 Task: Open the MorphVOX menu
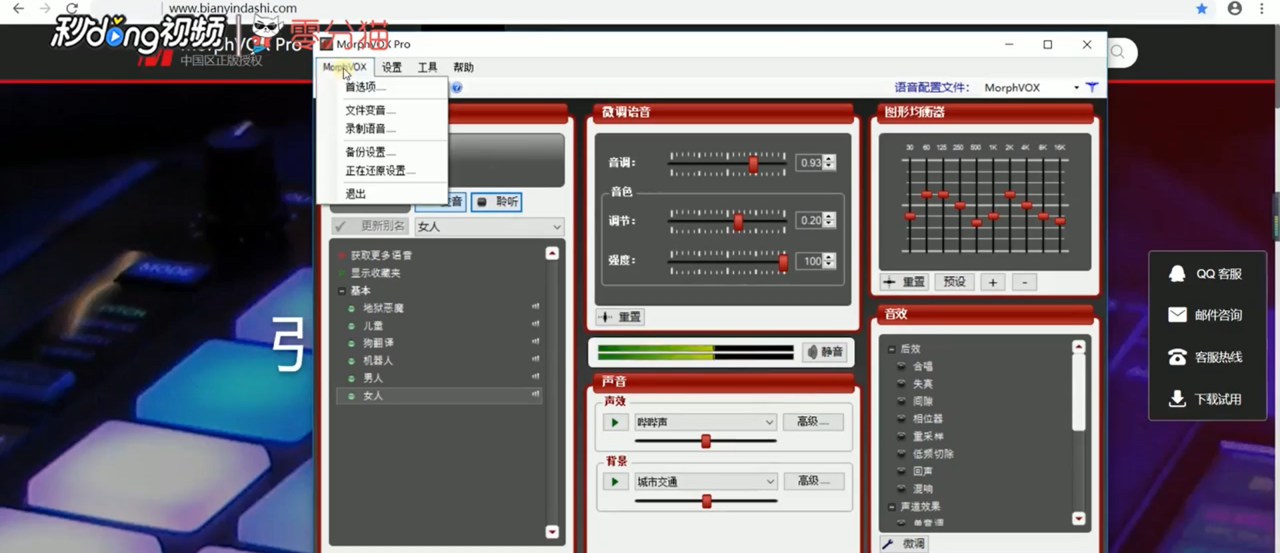(x=344, y=67)
